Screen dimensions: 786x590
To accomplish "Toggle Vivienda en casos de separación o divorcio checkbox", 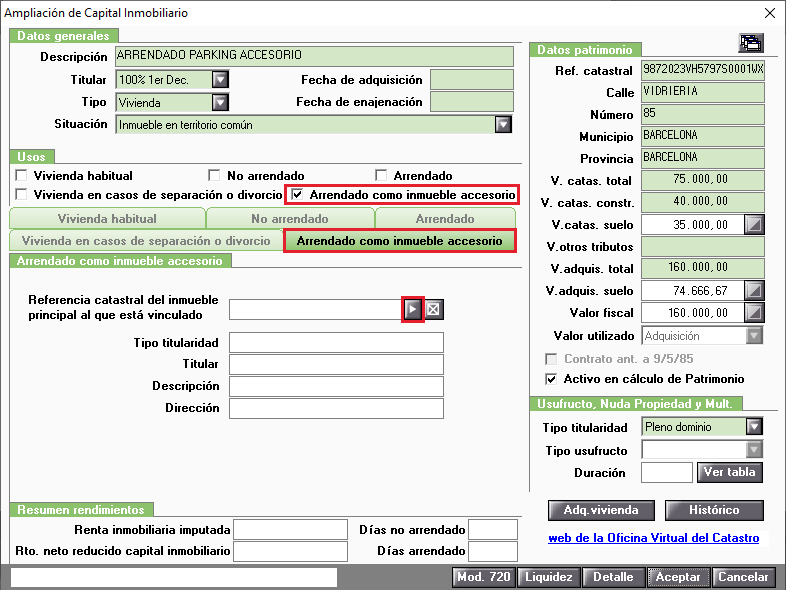I will 21,194.
